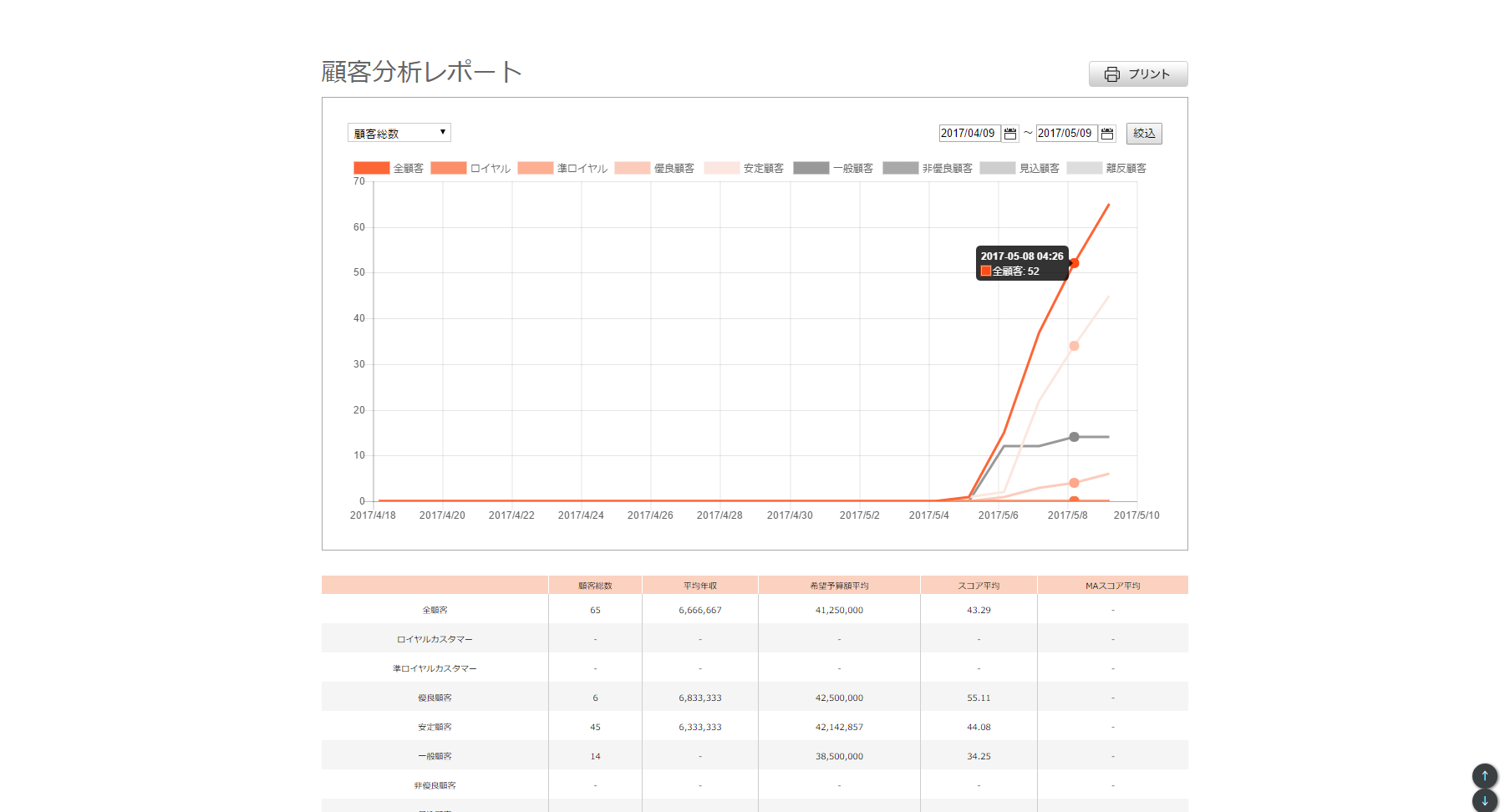Toggle the 全顧客 legend series
Viewport: 1510px width, 812px height.
tap(389, 168)
